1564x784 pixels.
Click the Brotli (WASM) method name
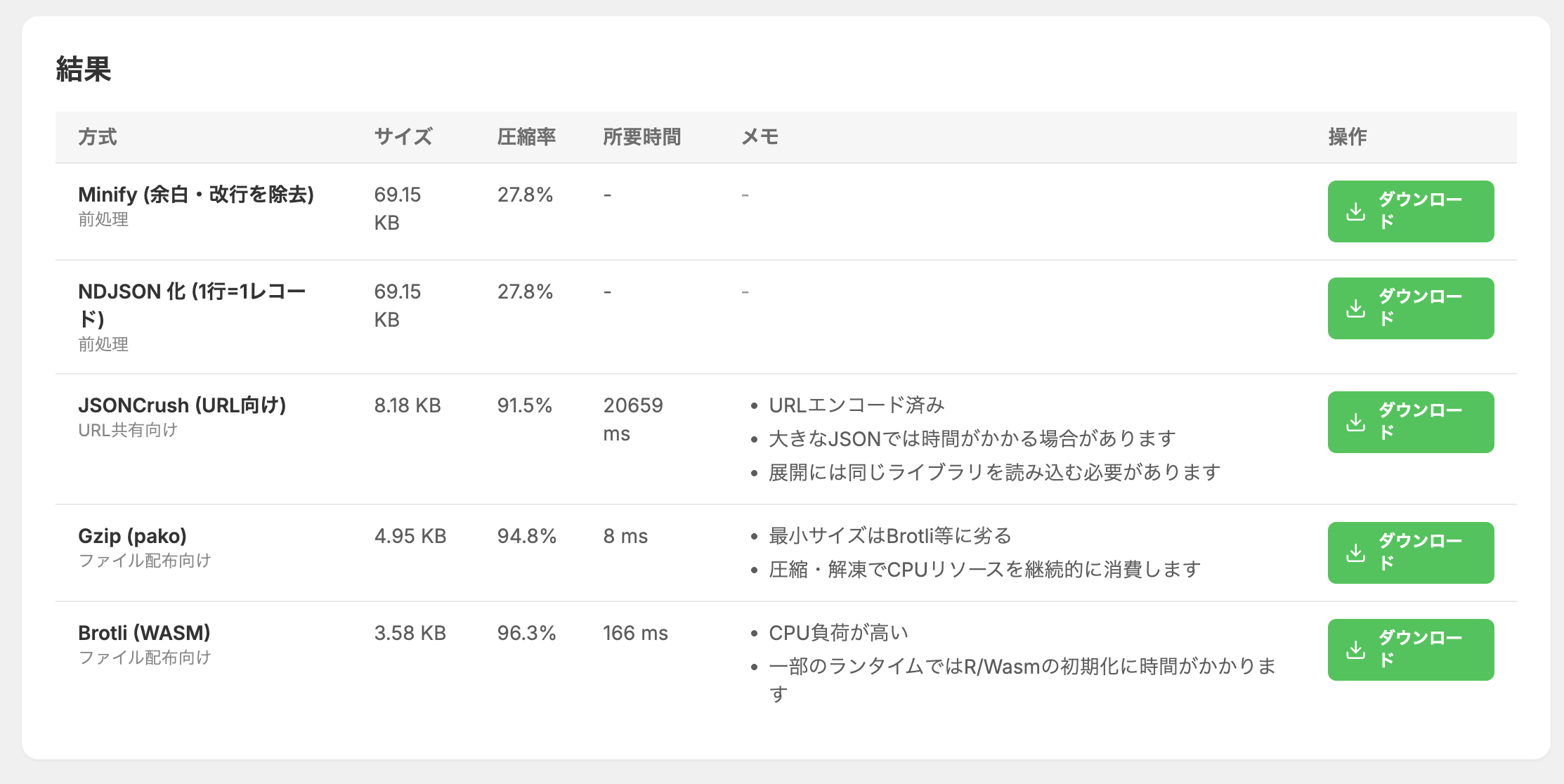click(x=144, y=633)
